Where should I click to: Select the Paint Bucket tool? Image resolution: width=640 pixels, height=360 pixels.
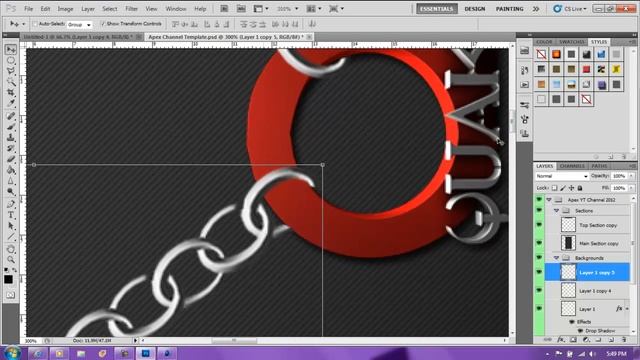[x=11, y=170]
